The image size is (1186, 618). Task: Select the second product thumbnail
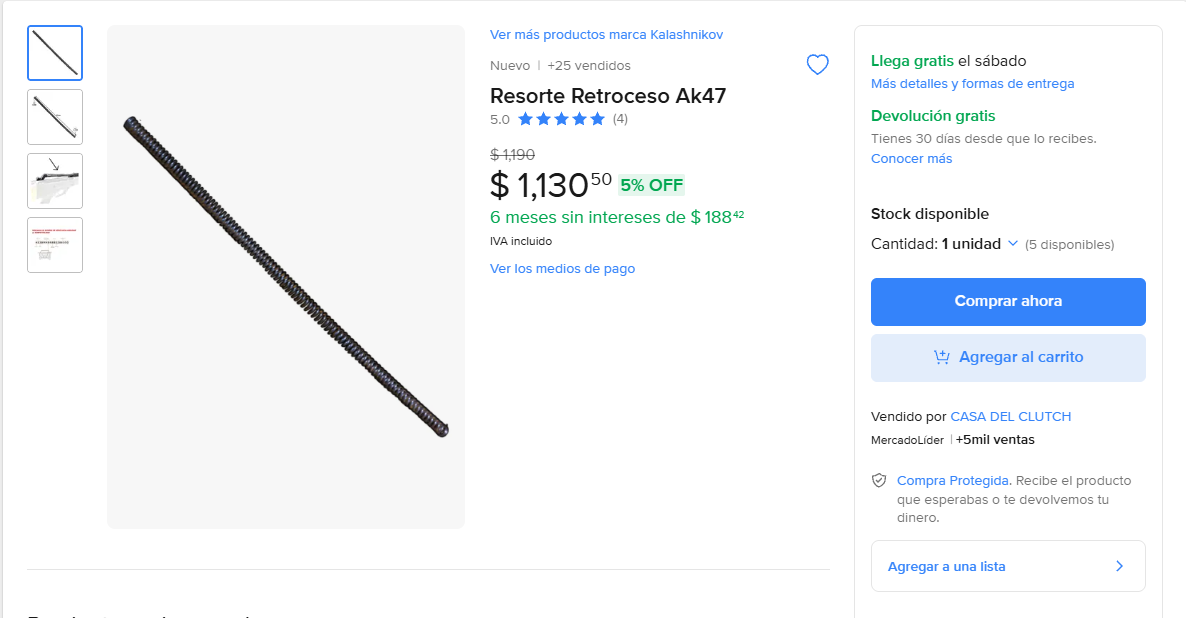pos(55,117)
